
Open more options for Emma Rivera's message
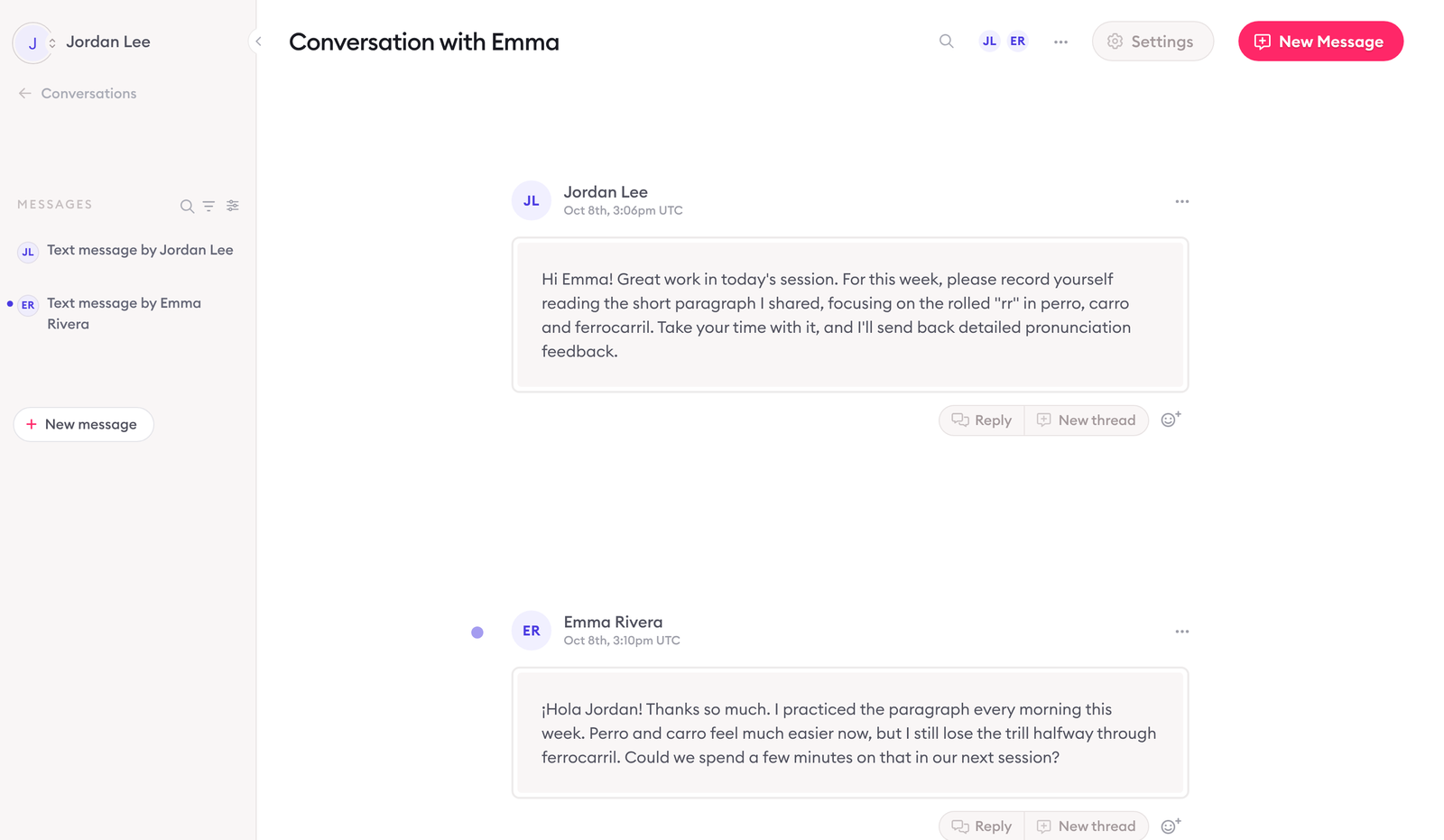coord(1181,632)
